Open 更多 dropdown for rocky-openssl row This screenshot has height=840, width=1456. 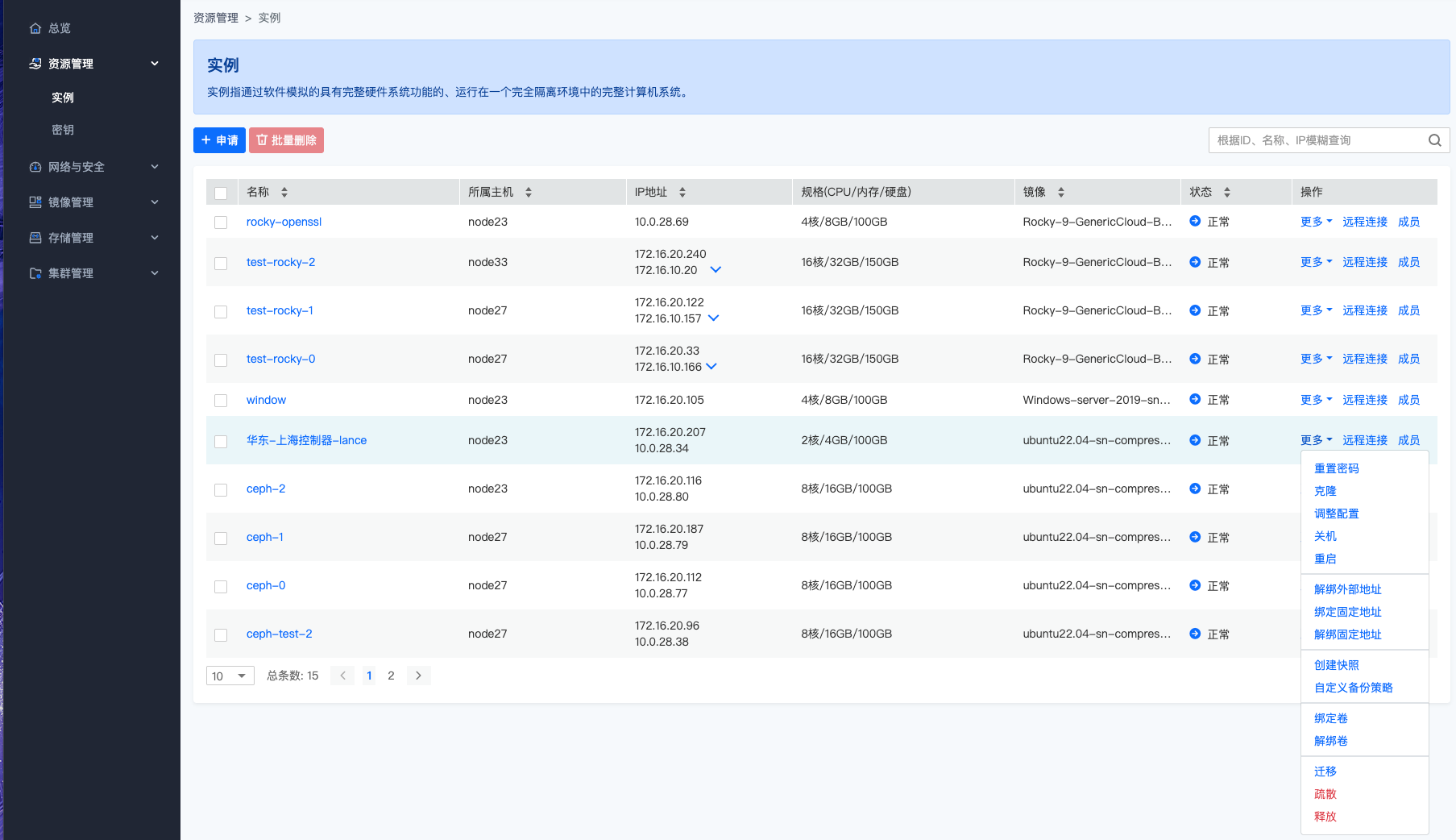1316,222
